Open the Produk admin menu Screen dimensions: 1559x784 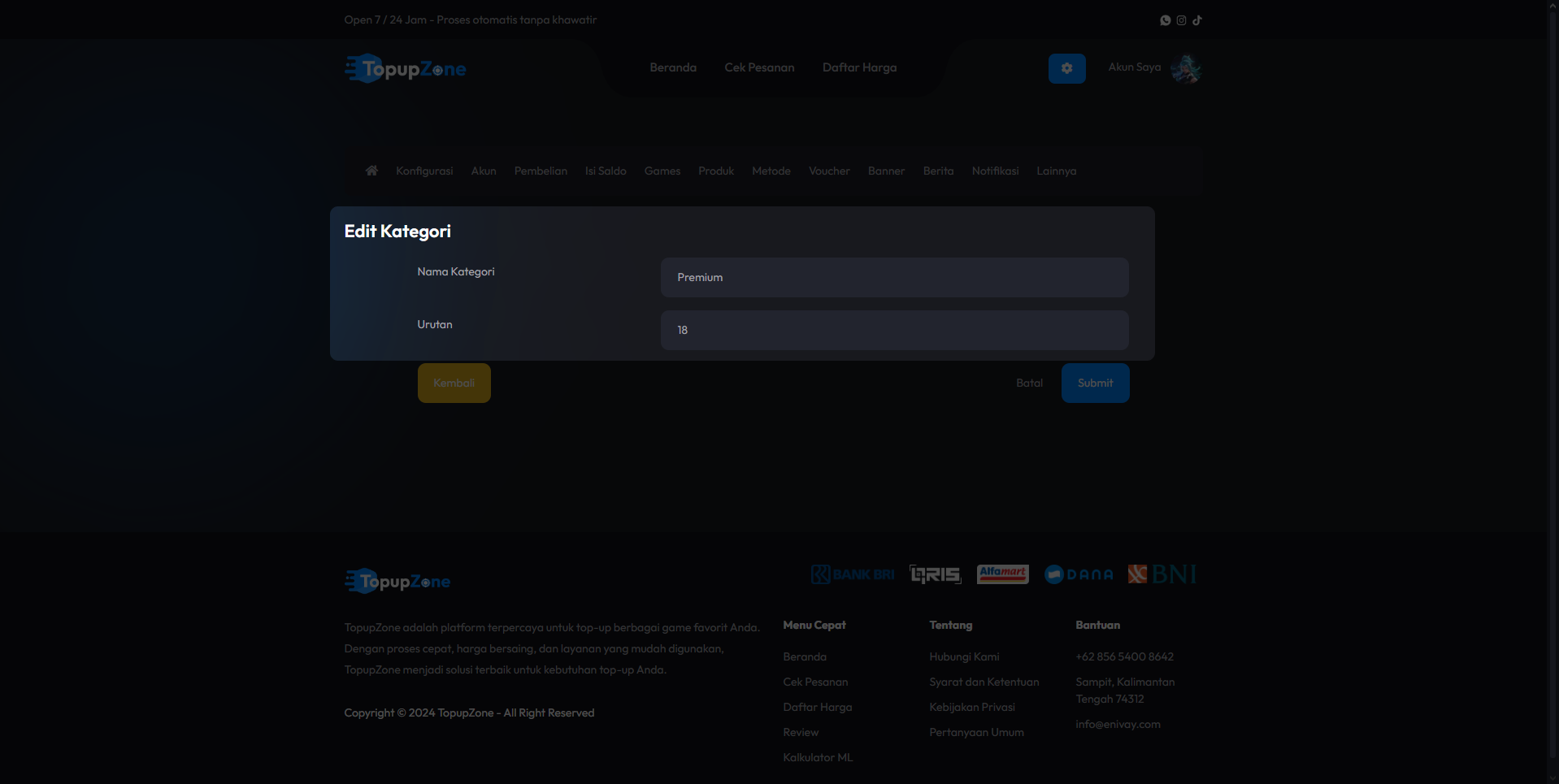pos(716,171)
